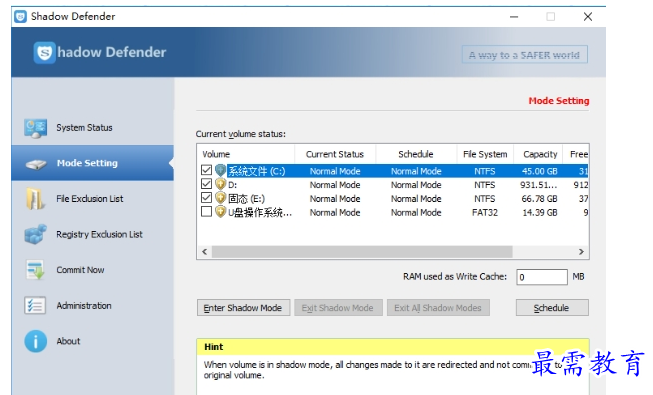Click the Hint heading
The image size is (653, 395).
click(214, 347)
